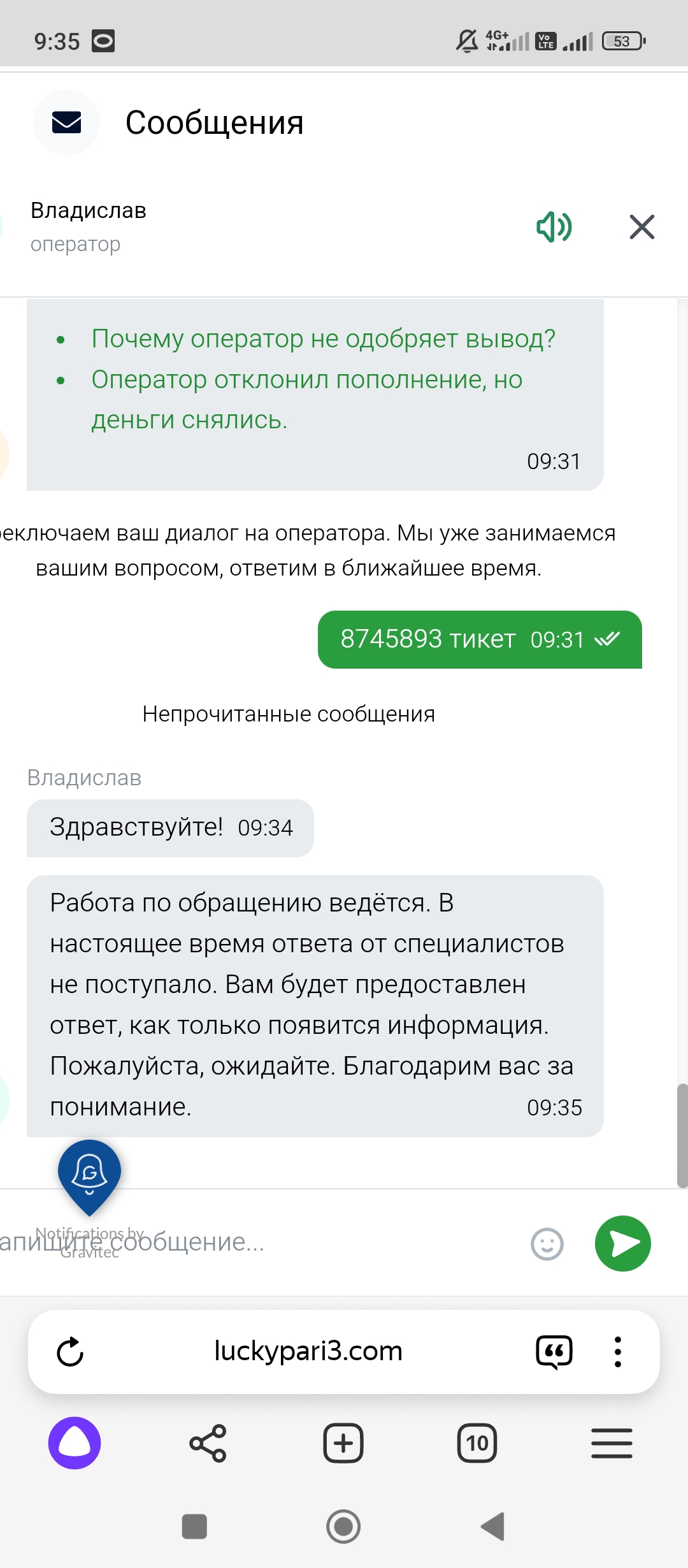The height and width of the screenshot is (1568, 688).
Task: Open the browser quote/reader icon
Action: (554, 1352)
